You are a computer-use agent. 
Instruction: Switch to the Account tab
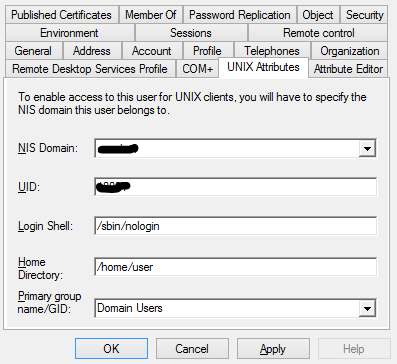pos(152,51)
